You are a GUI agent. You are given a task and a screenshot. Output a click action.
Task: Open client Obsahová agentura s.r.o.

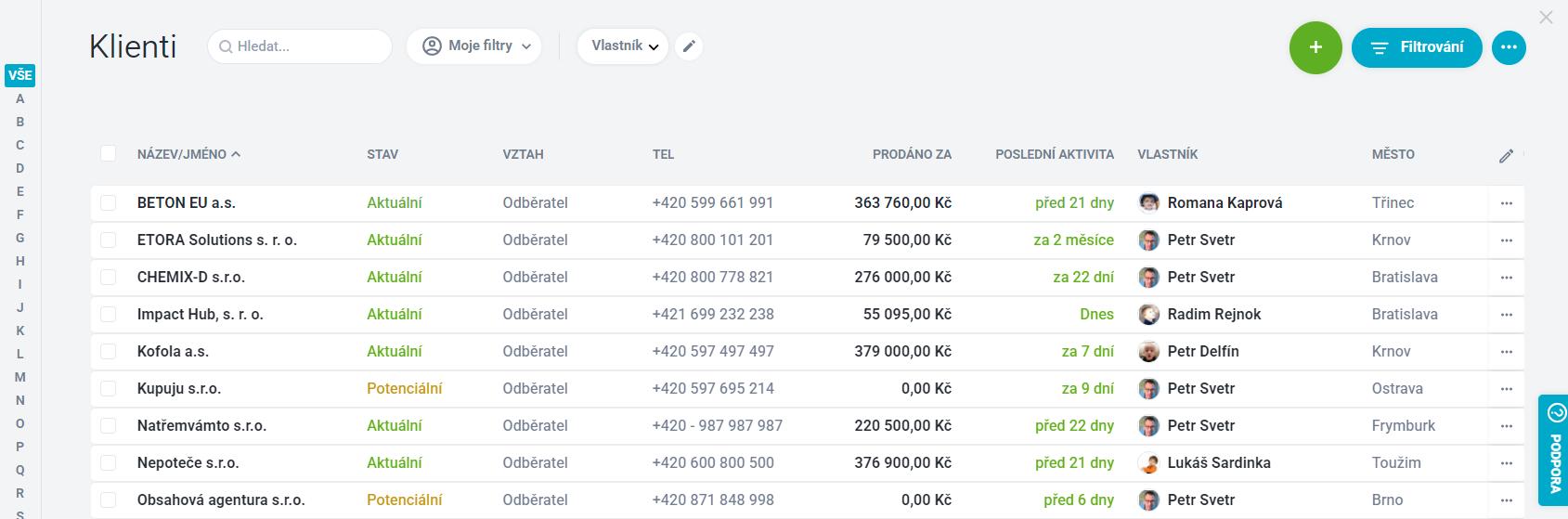pos(221,500)
